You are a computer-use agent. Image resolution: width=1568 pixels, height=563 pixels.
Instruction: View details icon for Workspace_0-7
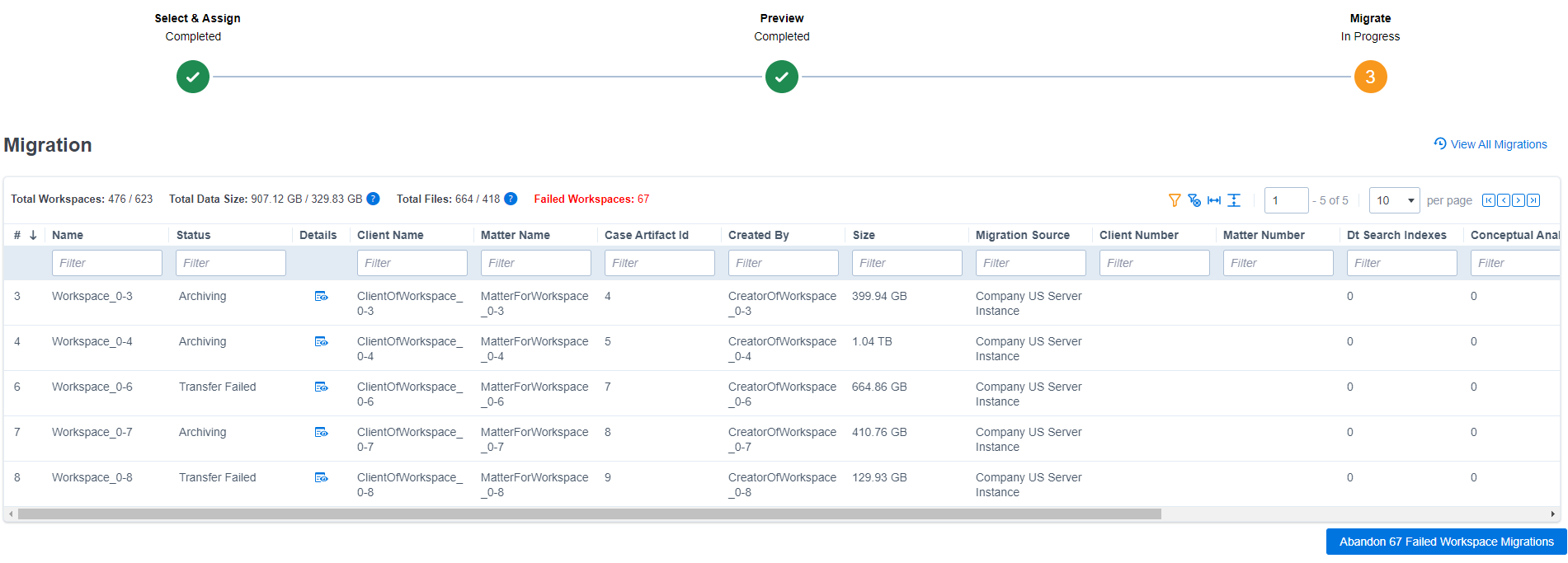tap(322, 432)
